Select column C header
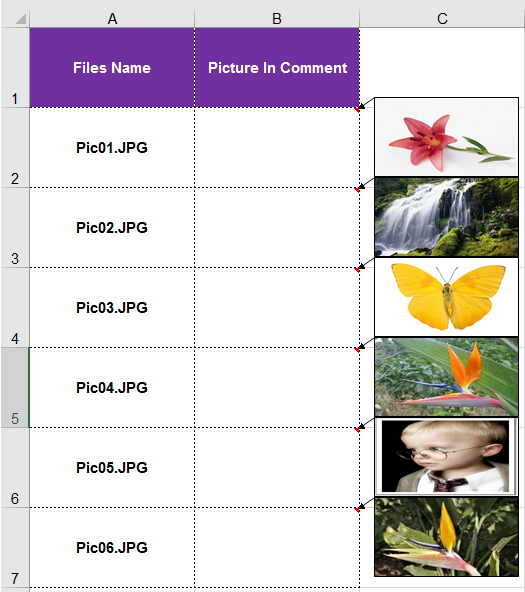525x592 pixels. click(x=442, y=18)
